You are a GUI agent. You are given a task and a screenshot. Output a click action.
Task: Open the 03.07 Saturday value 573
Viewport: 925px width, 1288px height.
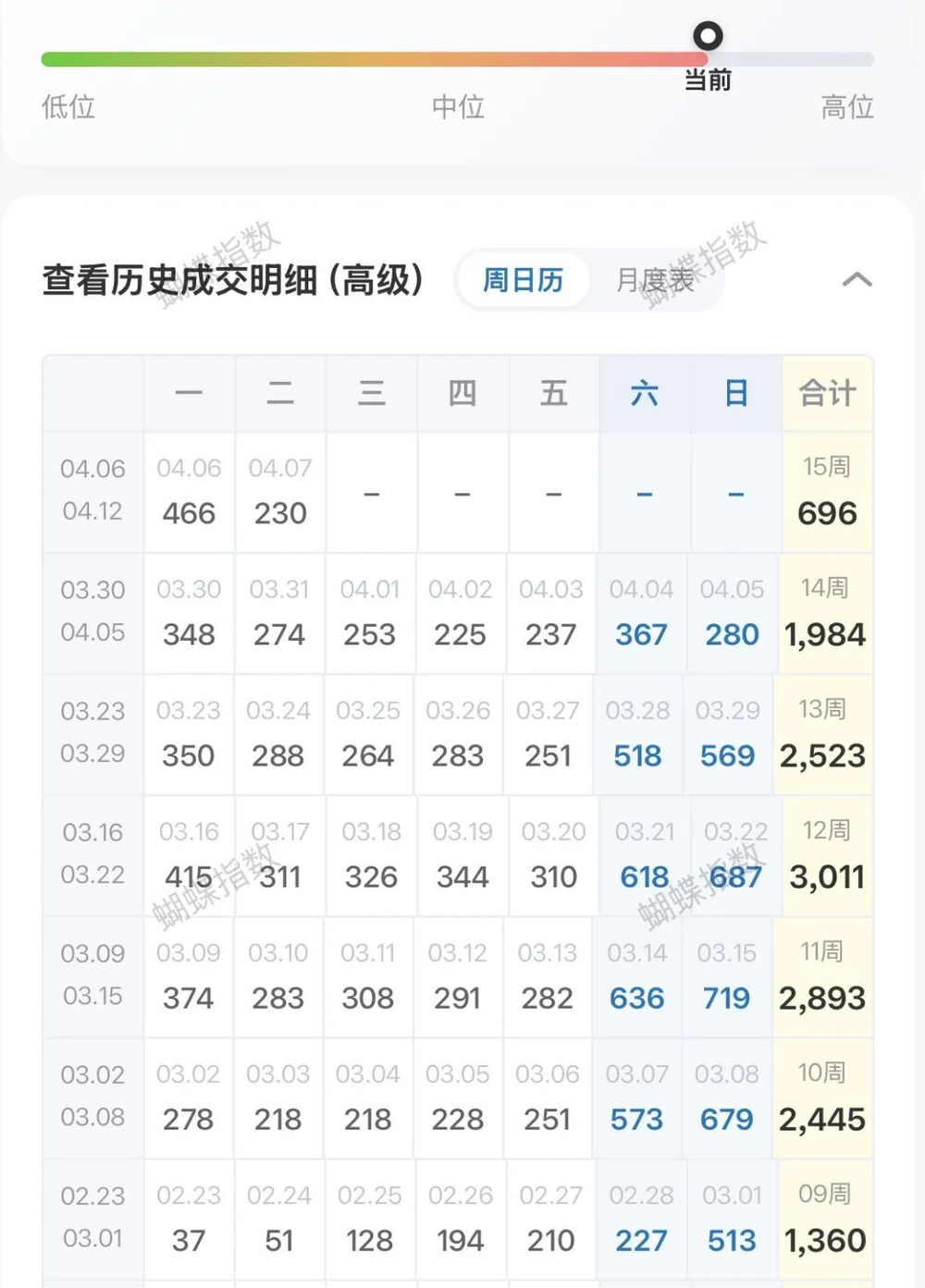pyautogui.click(x=636, y=1099)
